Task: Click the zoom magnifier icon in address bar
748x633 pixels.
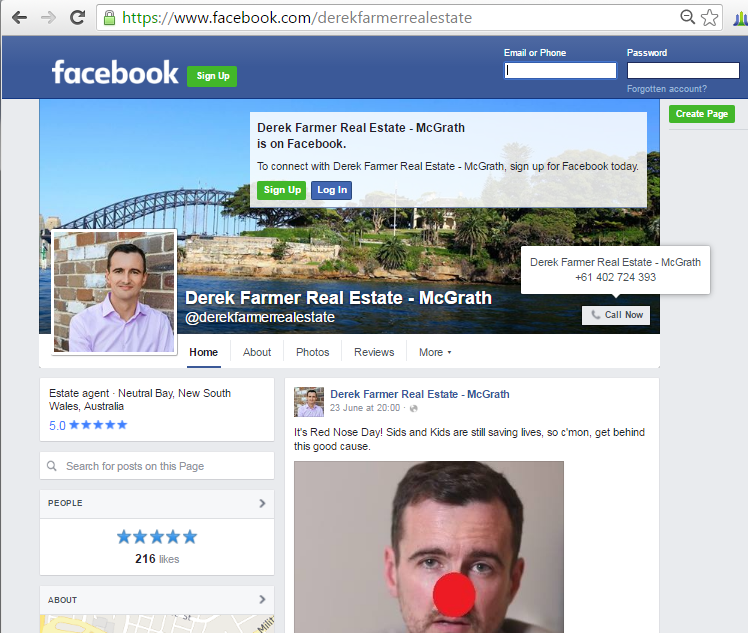Action: point(687,17)
